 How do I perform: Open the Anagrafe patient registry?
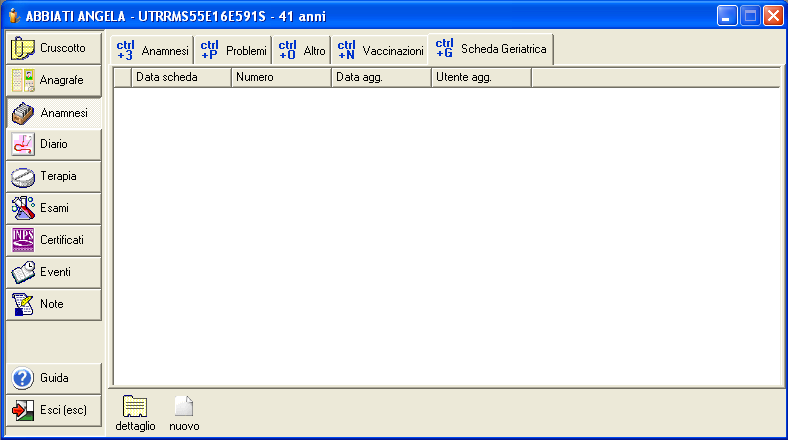54,80
